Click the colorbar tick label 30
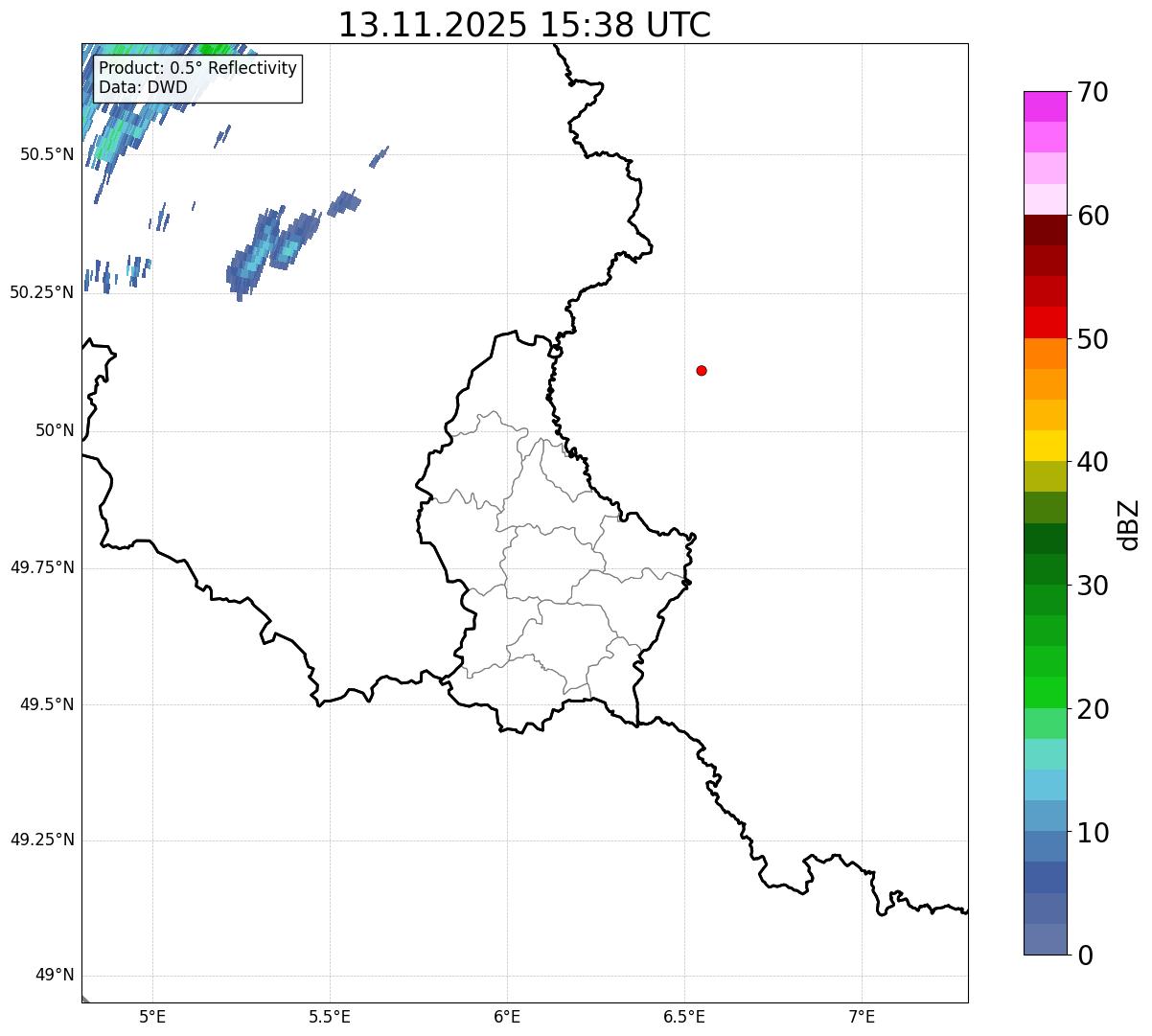Image resolution: width=1152 pixels, height=1036 pixels. (1093, 586)
